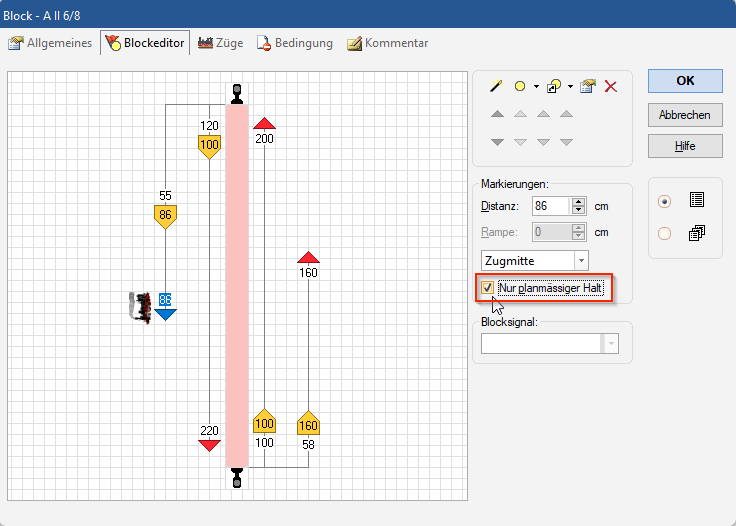Open the Züge tab
The width and height of the screenshot is (736, 526).
coord(220,43)
